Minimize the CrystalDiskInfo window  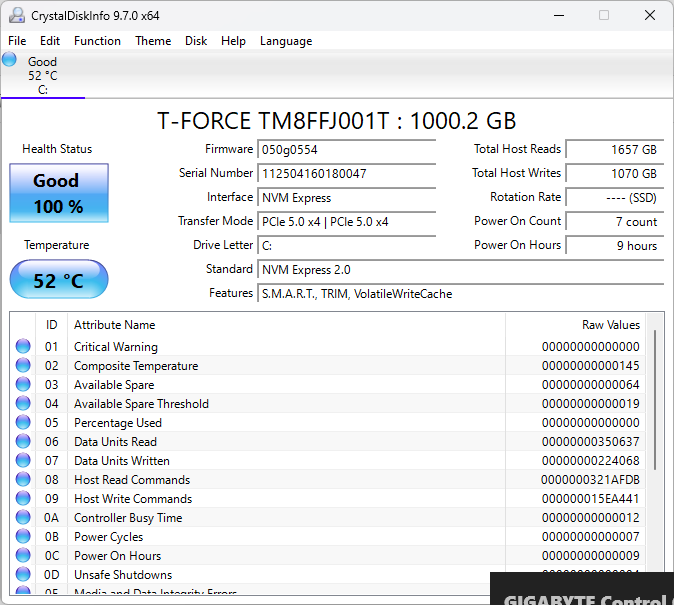559,15
